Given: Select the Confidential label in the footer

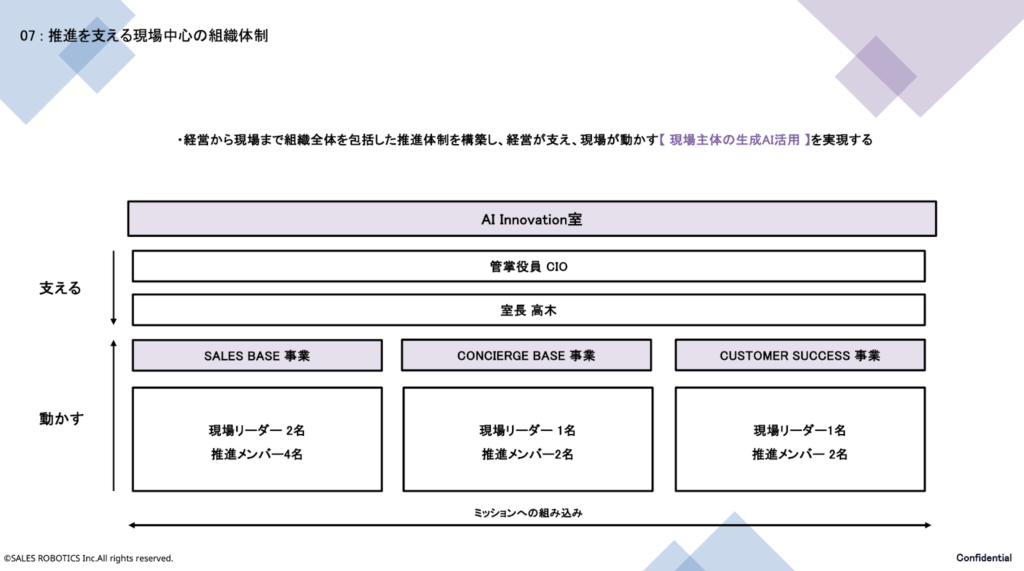Looking at the screenshot, I should 984,557.
